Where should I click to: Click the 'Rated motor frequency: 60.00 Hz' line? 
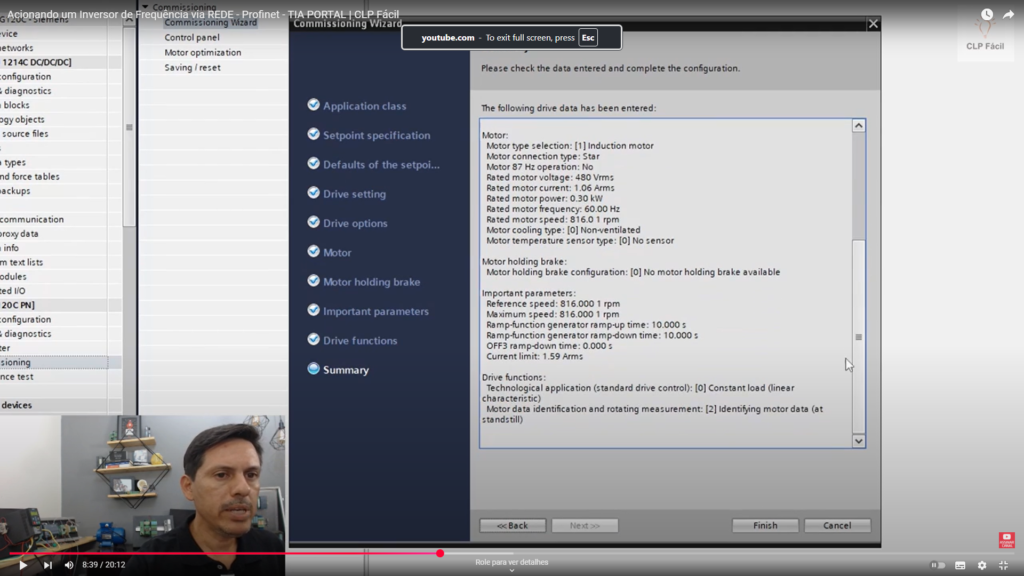[553, 209]
